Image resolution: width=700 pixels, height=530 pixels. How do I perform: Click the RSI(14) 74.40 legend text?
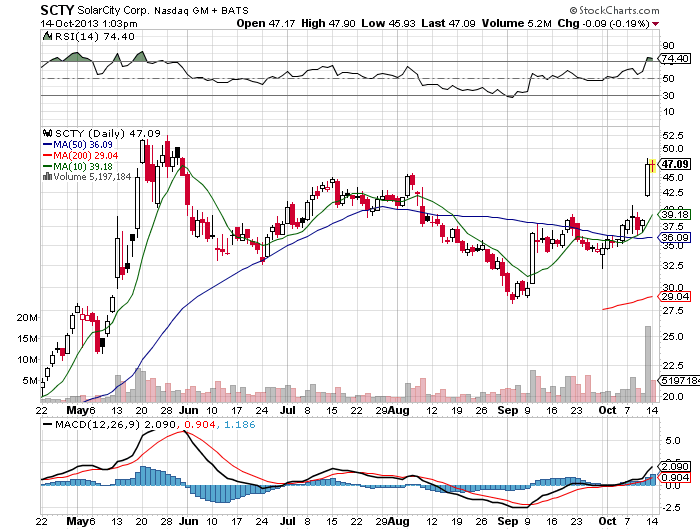tap(95, 37)
